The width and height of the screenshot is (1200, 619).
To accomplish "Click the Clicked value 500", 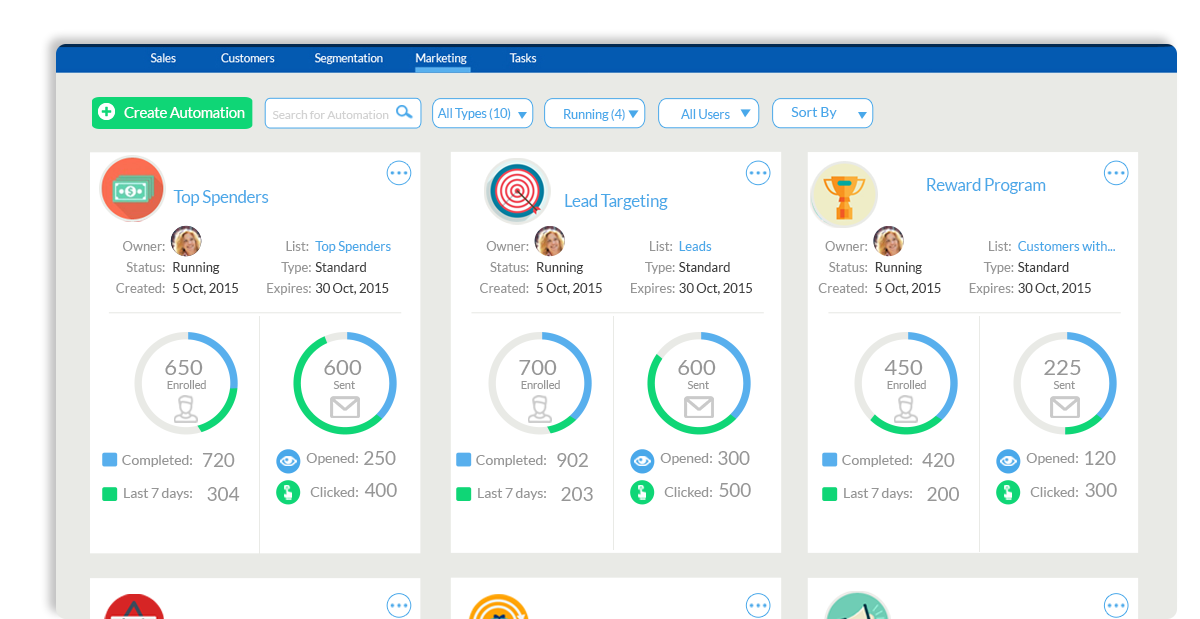I will [x=735, y=491].
